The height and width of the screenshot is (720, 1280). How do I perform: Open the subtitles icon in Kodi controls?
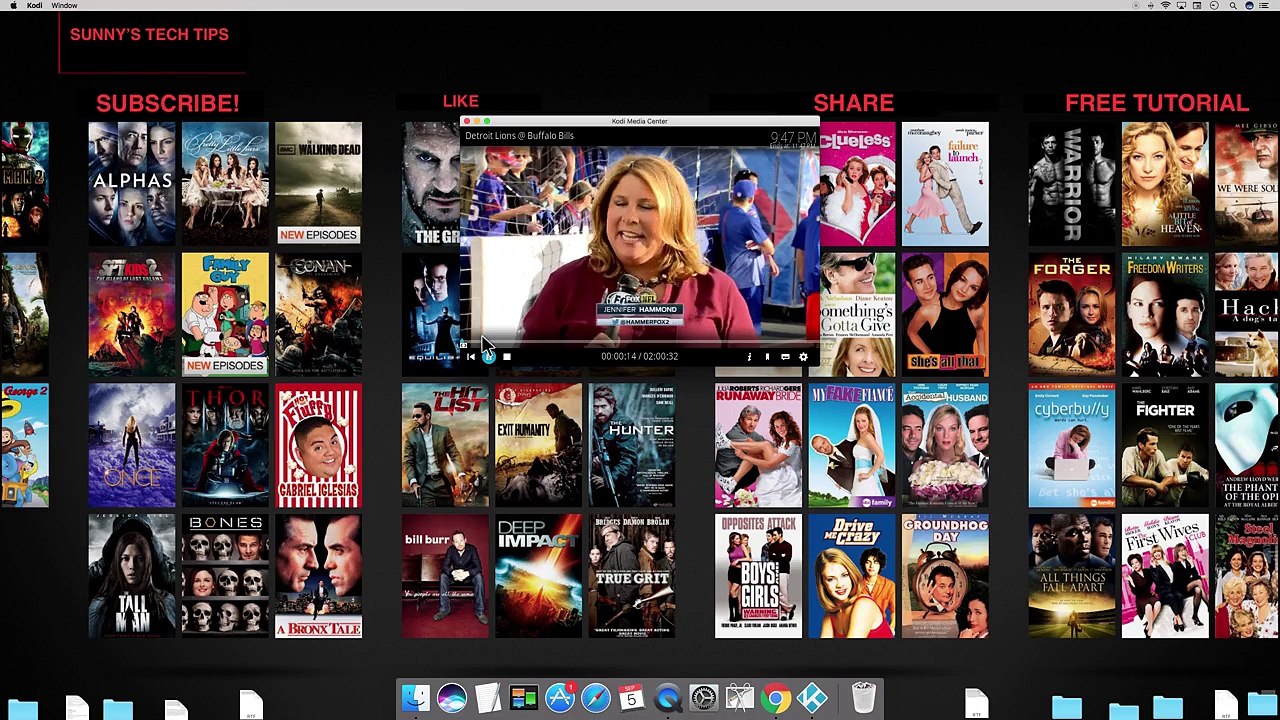coord(785,356)
